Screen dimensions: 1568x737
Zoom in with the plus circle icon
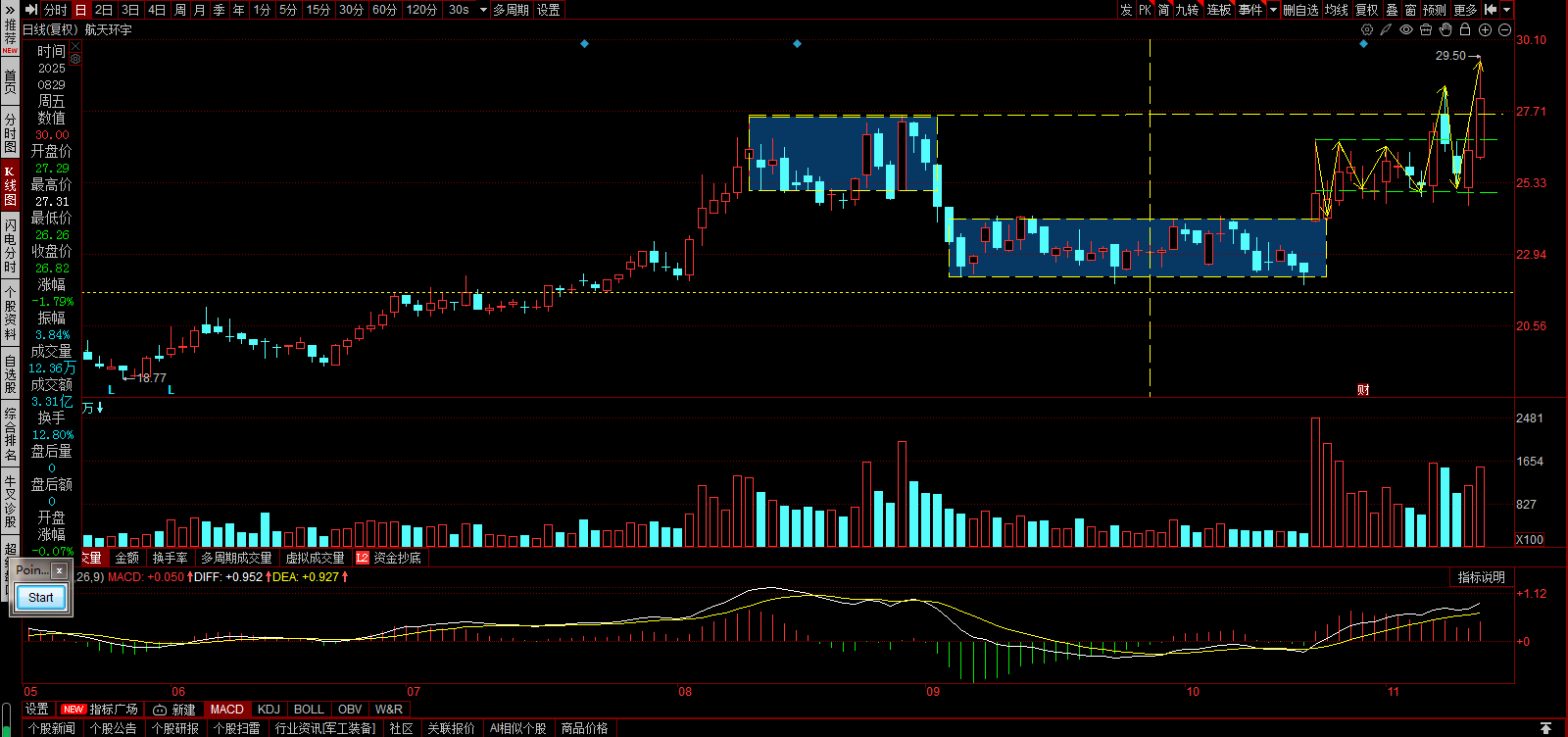[x=1485, y=29]
